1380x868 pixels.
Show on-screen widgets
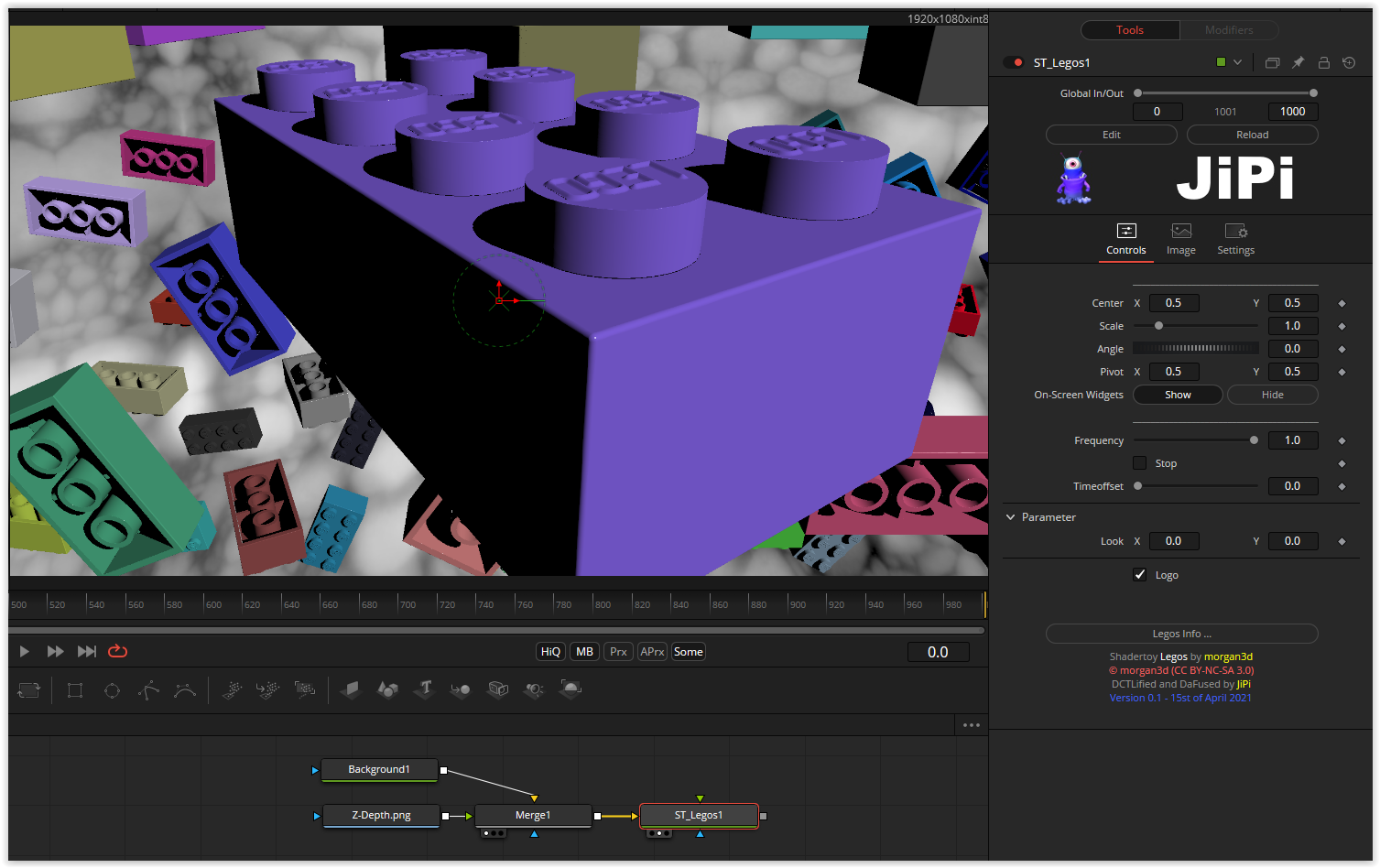point(1178,395)
